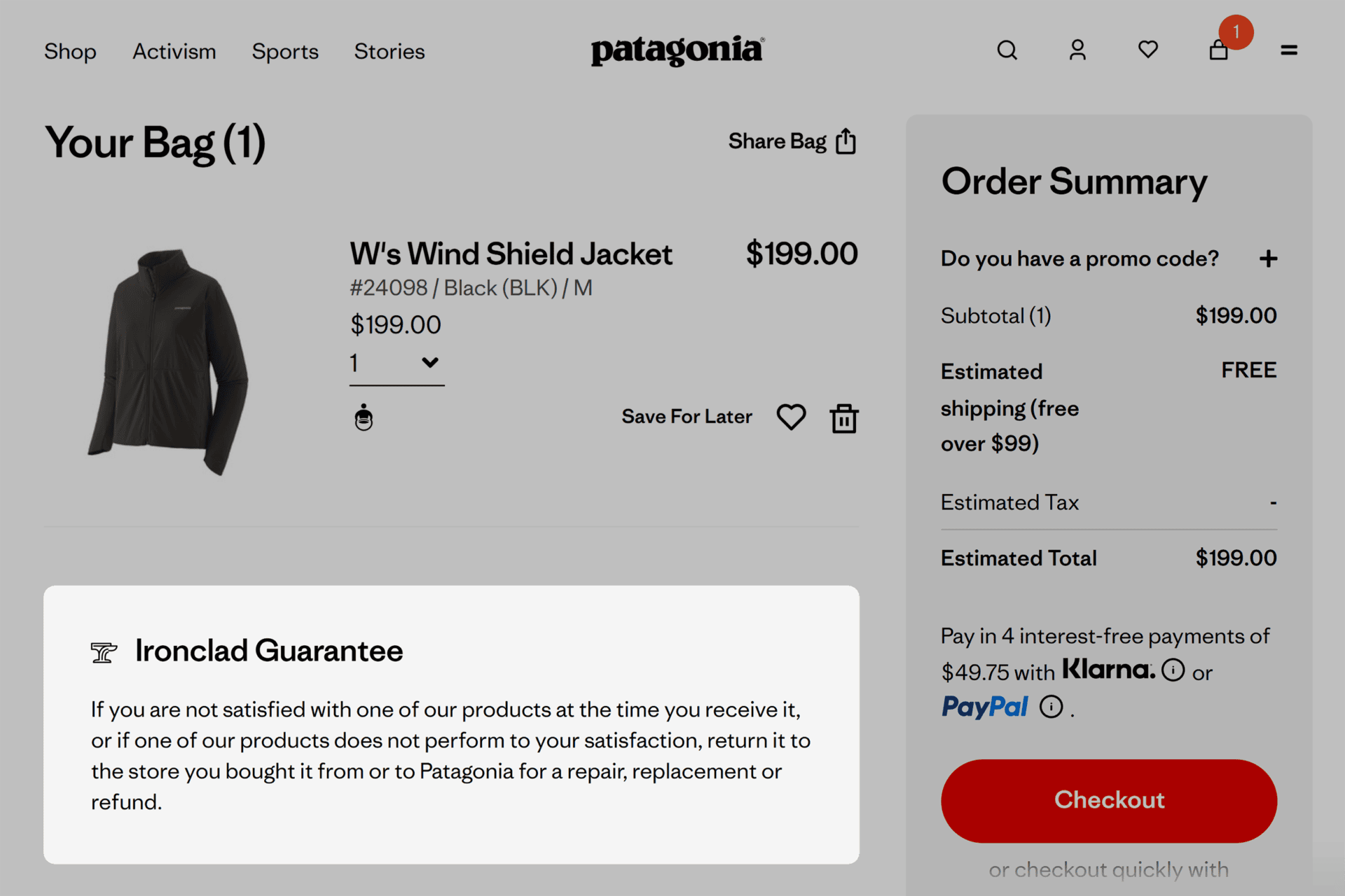Open the wishlist heart in header

[x=1148, y=50]
